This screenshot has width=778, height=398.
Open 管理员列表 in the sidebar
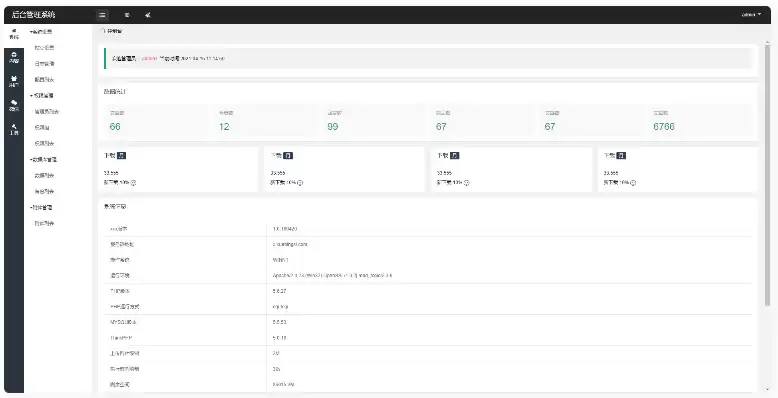pyautogui.click(x=47, y=112)
